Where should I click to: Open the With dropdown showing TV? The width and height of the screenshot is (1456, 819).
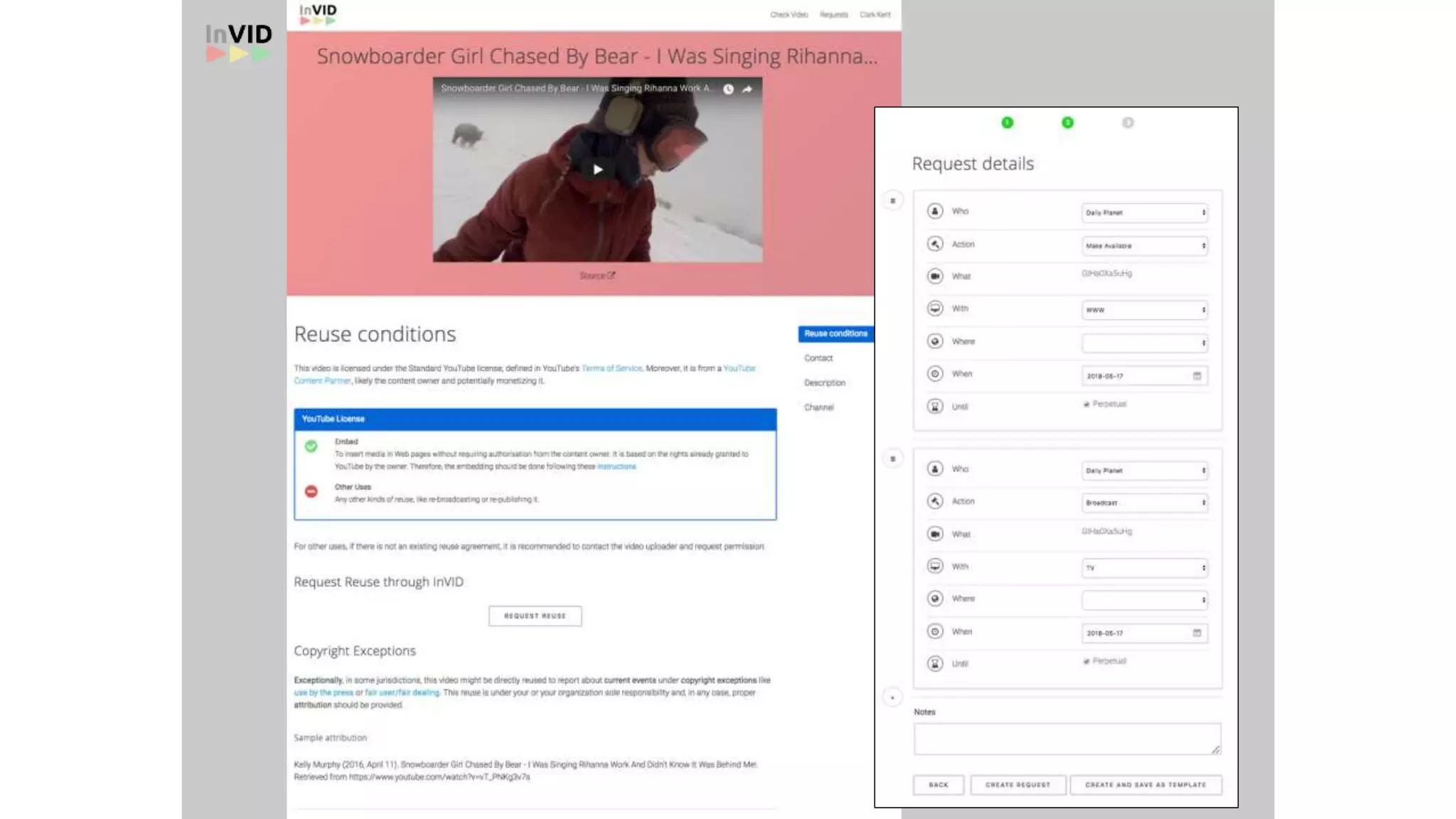pos(1144,567)
